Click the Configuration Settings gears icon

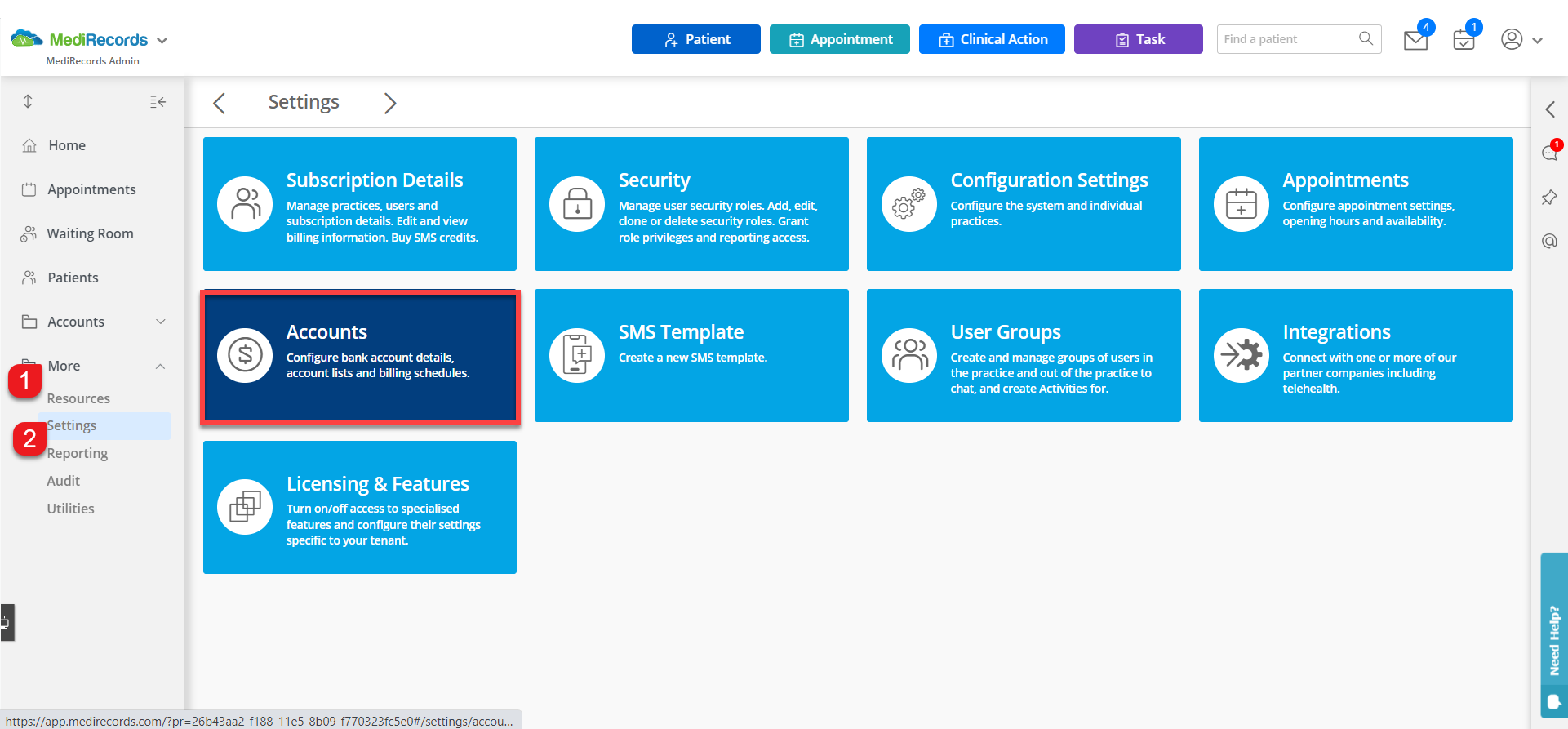(x=909, y=204)
